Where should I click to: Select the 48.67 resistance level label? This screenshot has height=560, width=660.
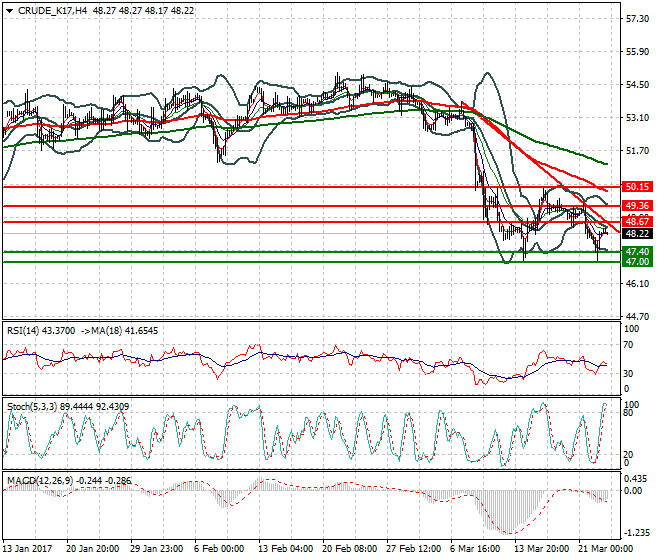click(637, 221)
